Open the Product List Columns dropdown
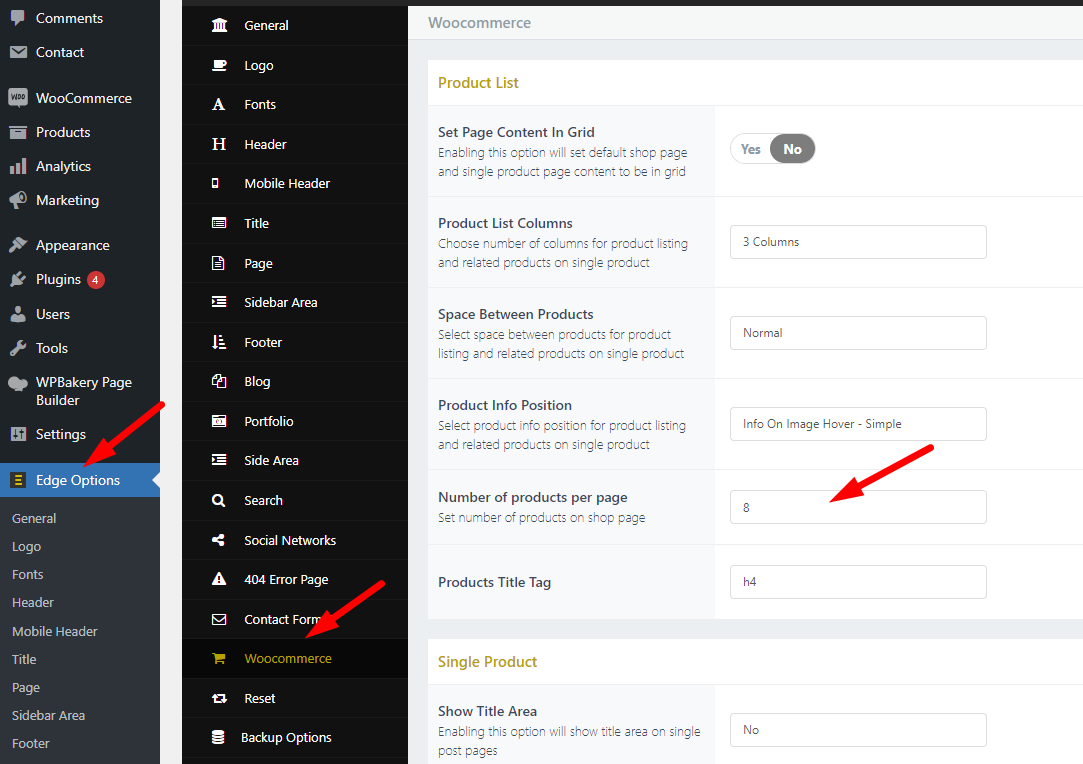This screenshot has height=764, width=1083. point(858,242)
